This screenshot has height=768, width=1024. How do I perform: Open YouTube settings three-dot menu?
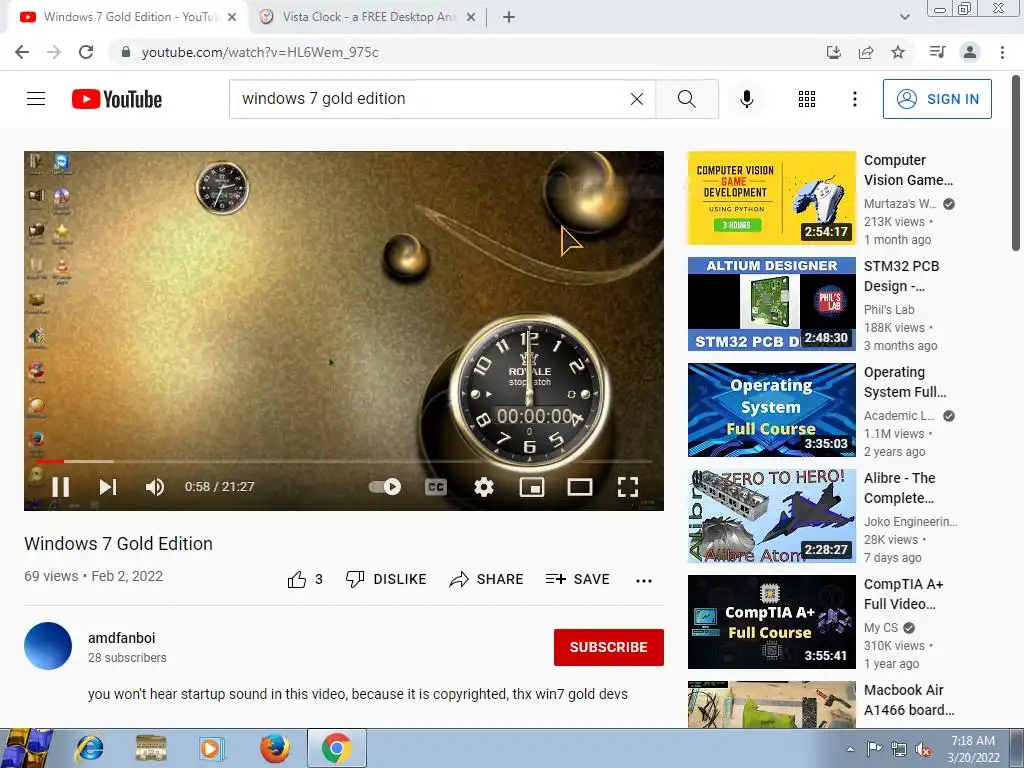click(x=854, y=99)
